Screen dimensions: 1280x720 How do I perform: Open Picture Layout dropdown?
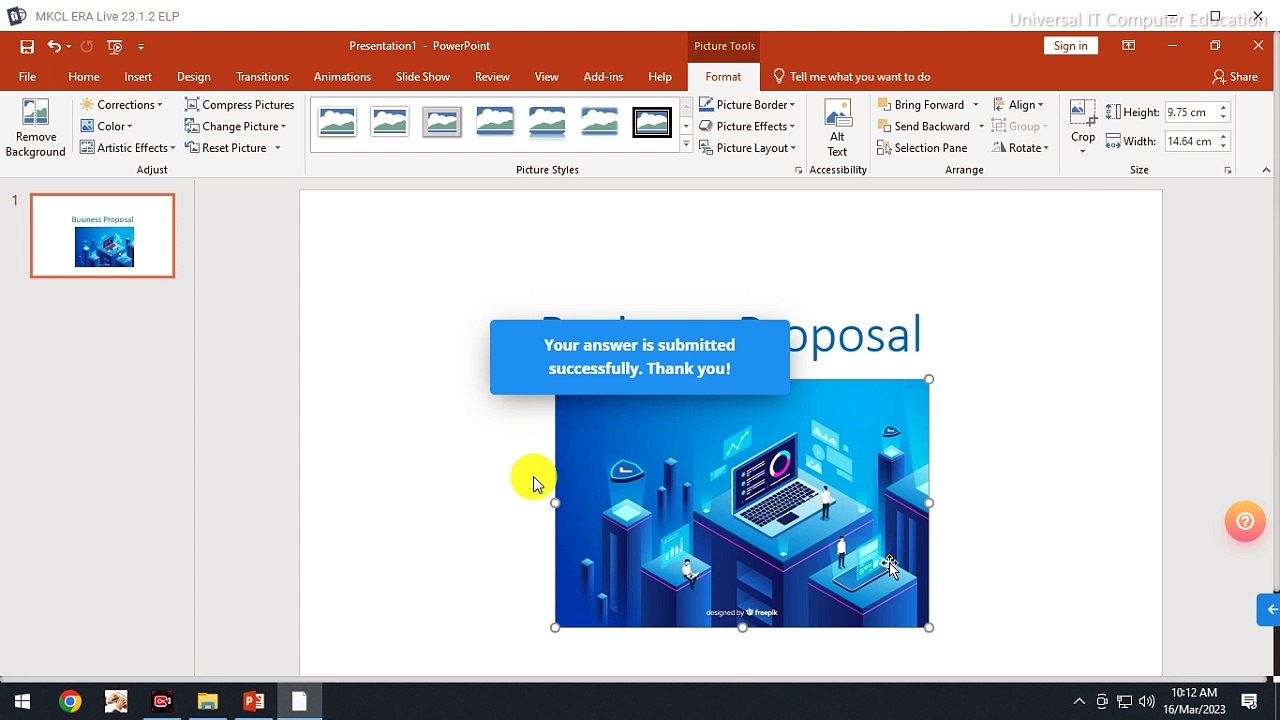(x=747, y=148)
